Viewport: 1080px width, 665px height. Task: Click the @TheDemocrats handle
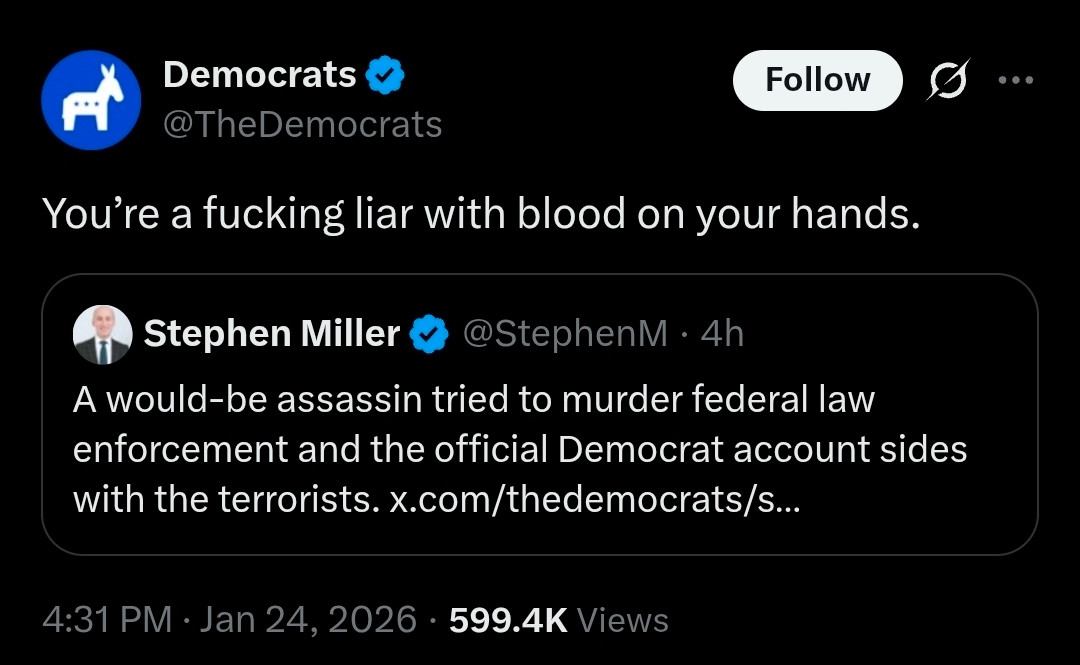click(x=302, y=125)
